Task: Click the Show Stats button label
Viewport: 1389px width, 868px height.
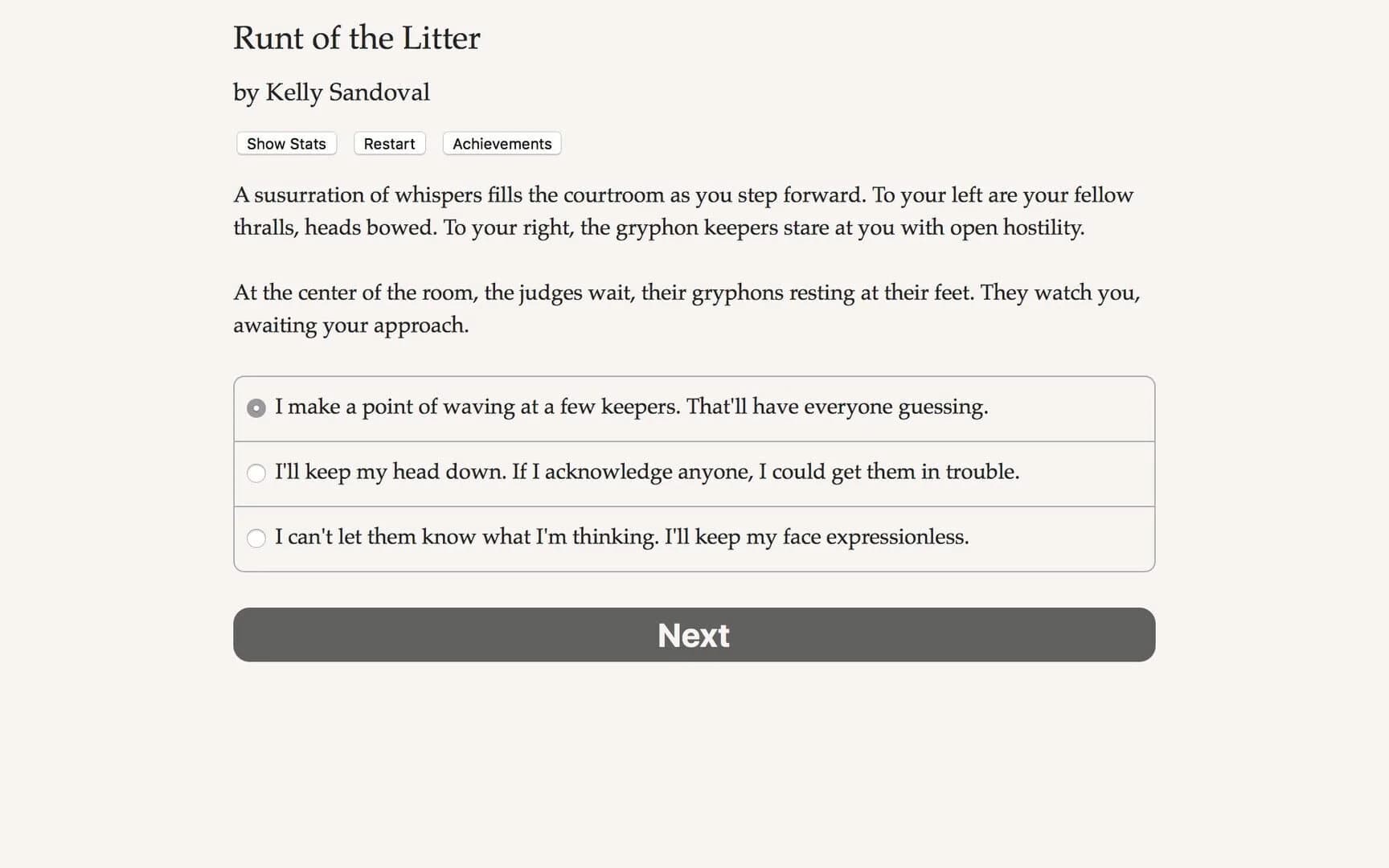Action: click(285, 143)
